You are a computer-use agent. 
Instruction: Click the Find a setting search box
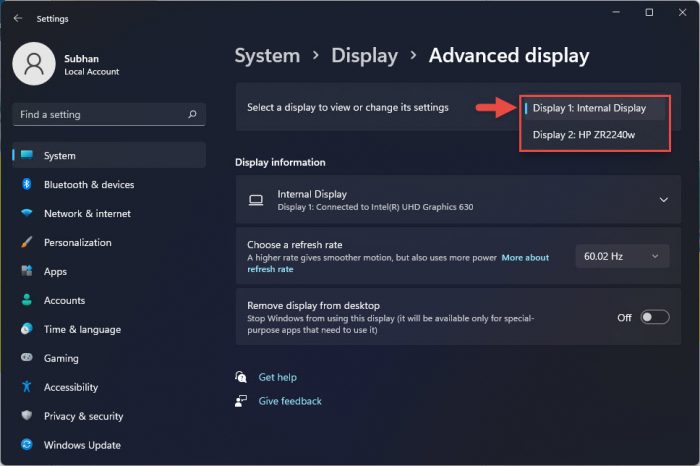coord(100,115)
